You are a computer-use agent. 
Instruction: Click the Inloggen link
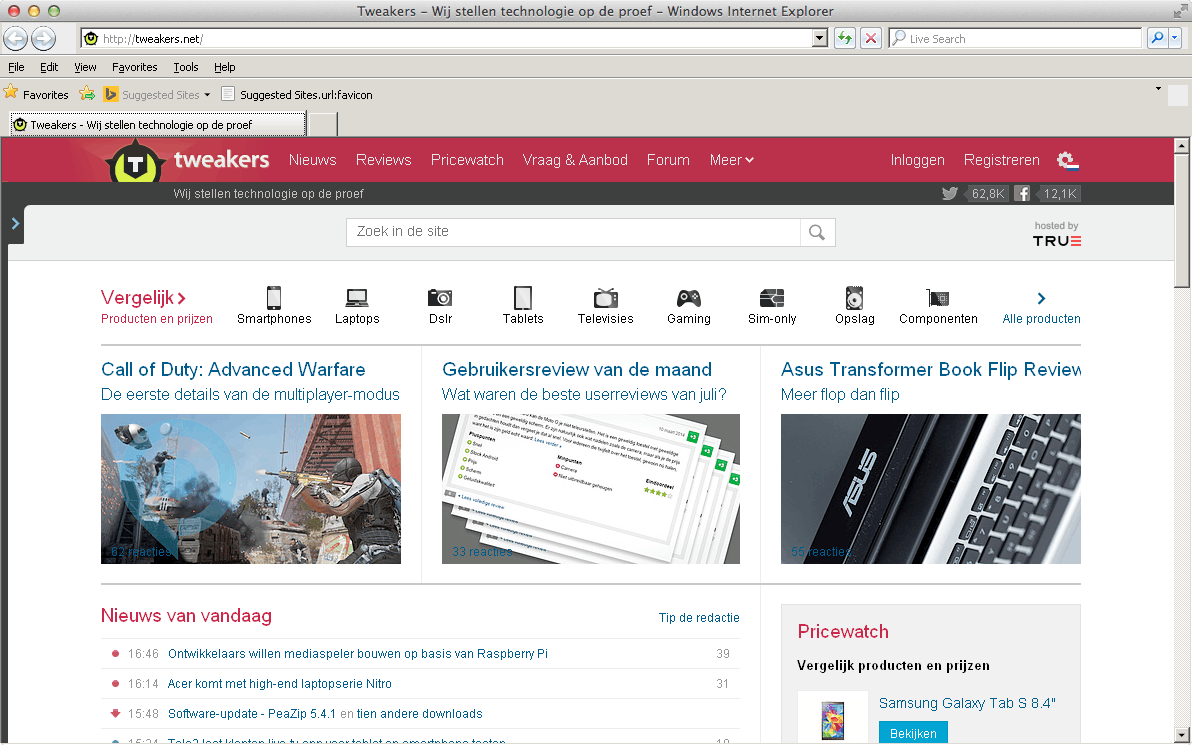(918, 160)
